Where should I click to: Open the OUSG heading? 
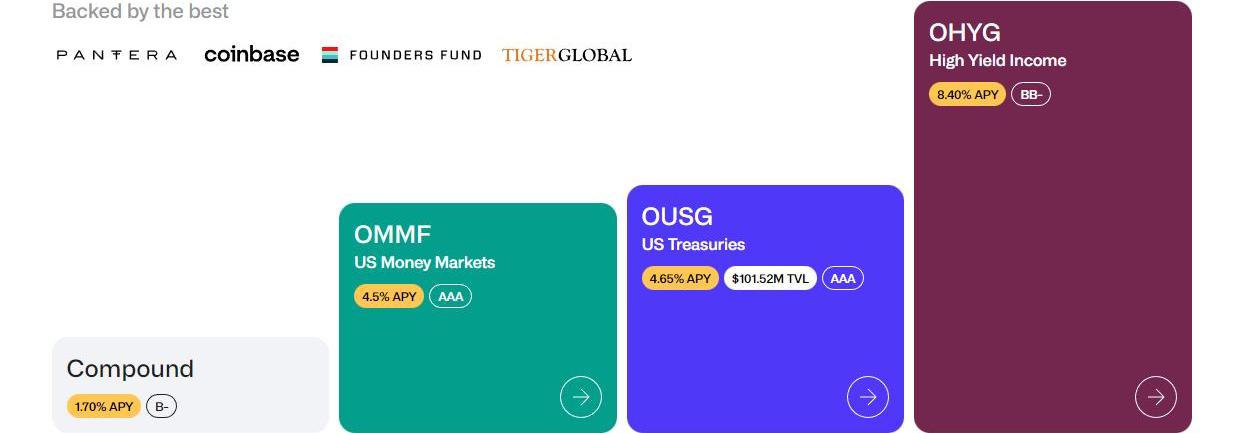[x=677, y=216]
